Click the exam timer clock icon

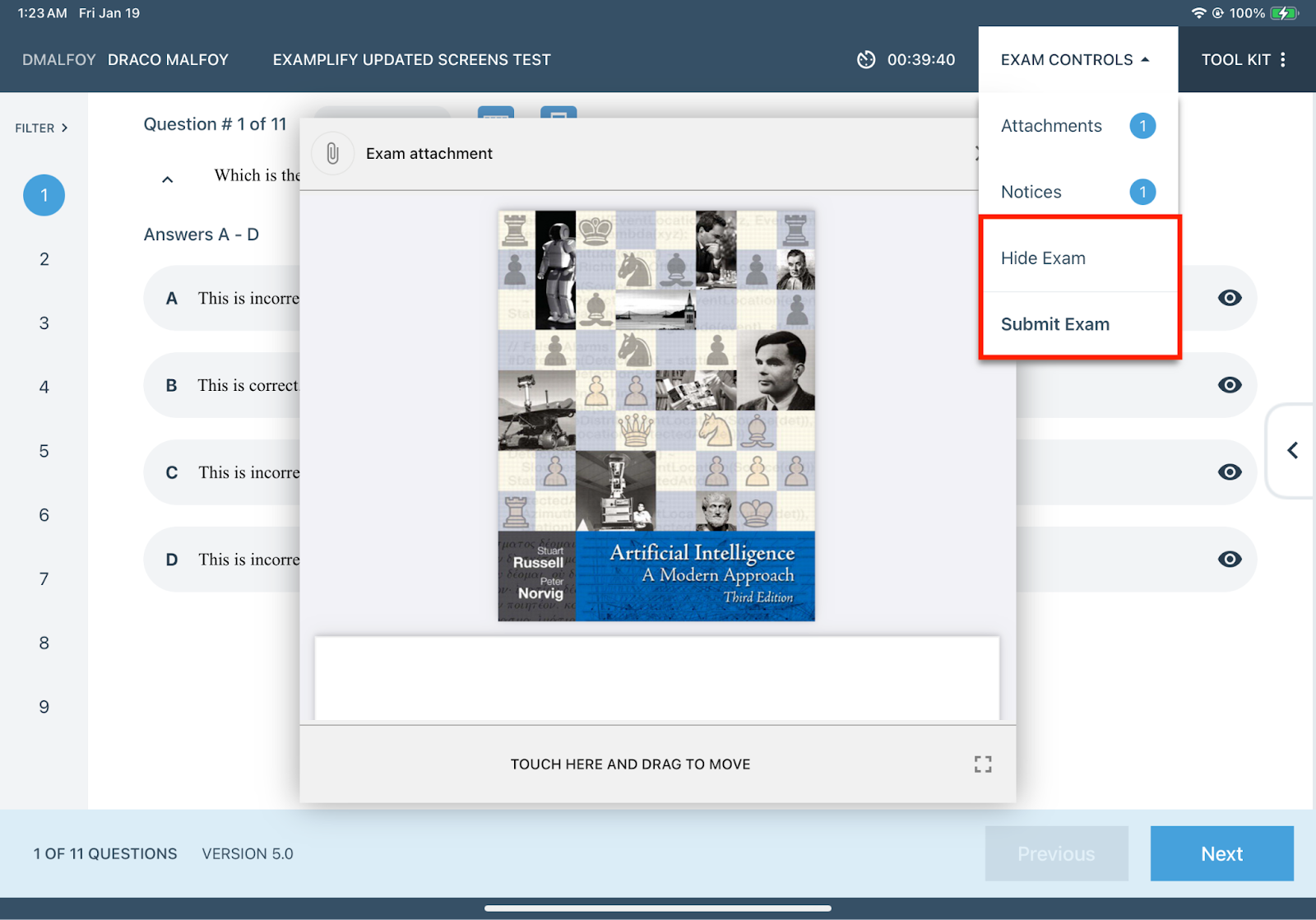pos(866,59)
